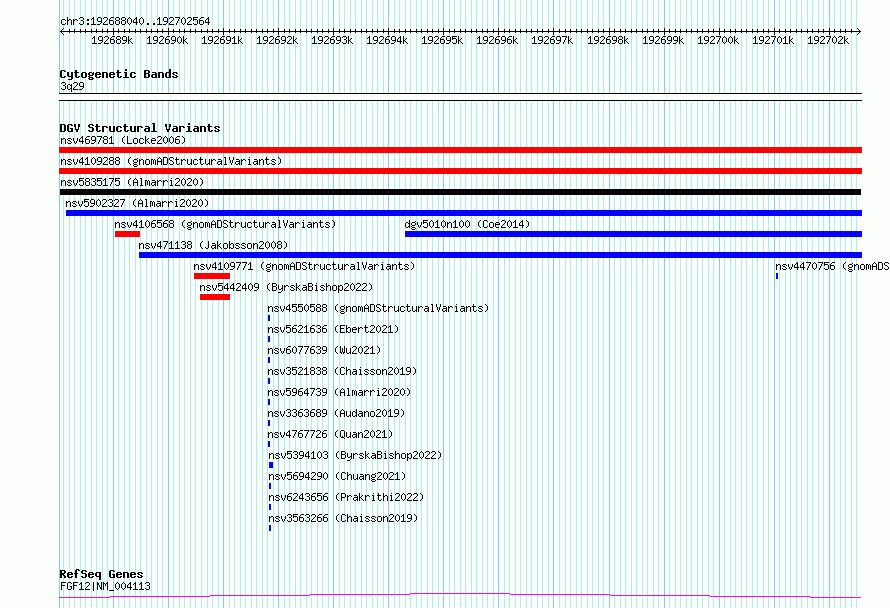Click the blue bar under dgv5010n100
Image resolution: width=890 pixels, height=608 pixels.
tap(633, 234)
